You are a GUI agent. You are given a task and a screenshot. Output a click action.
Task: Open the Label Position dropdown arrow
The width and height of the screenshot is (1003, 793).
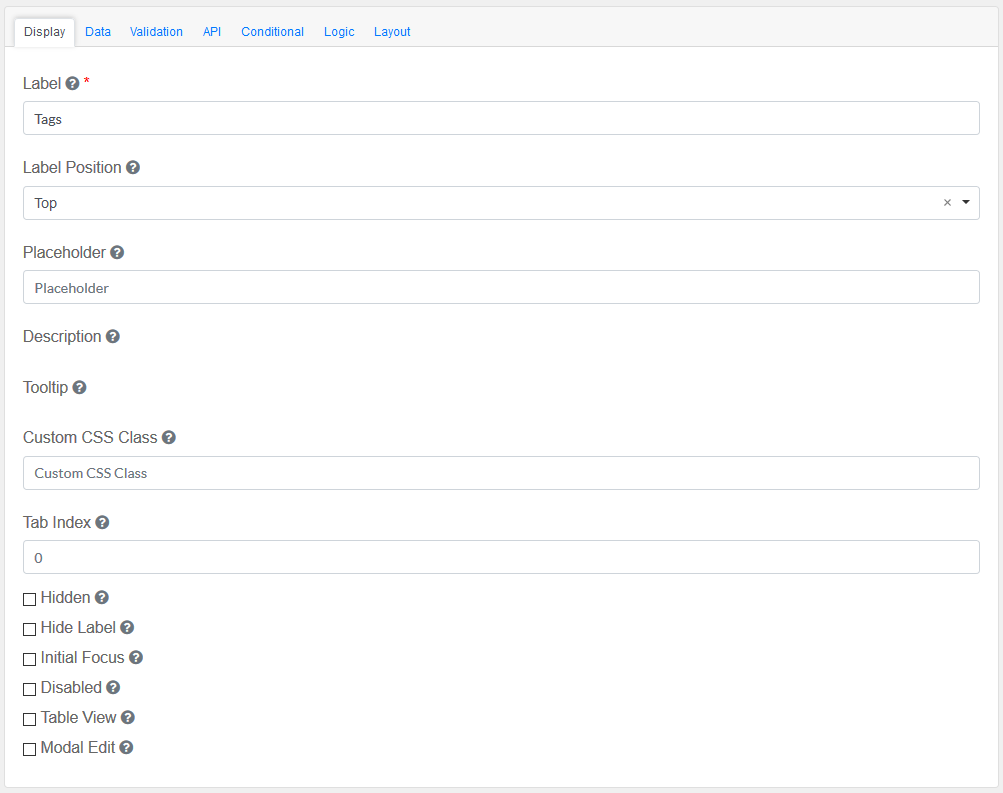click(966, 203)
